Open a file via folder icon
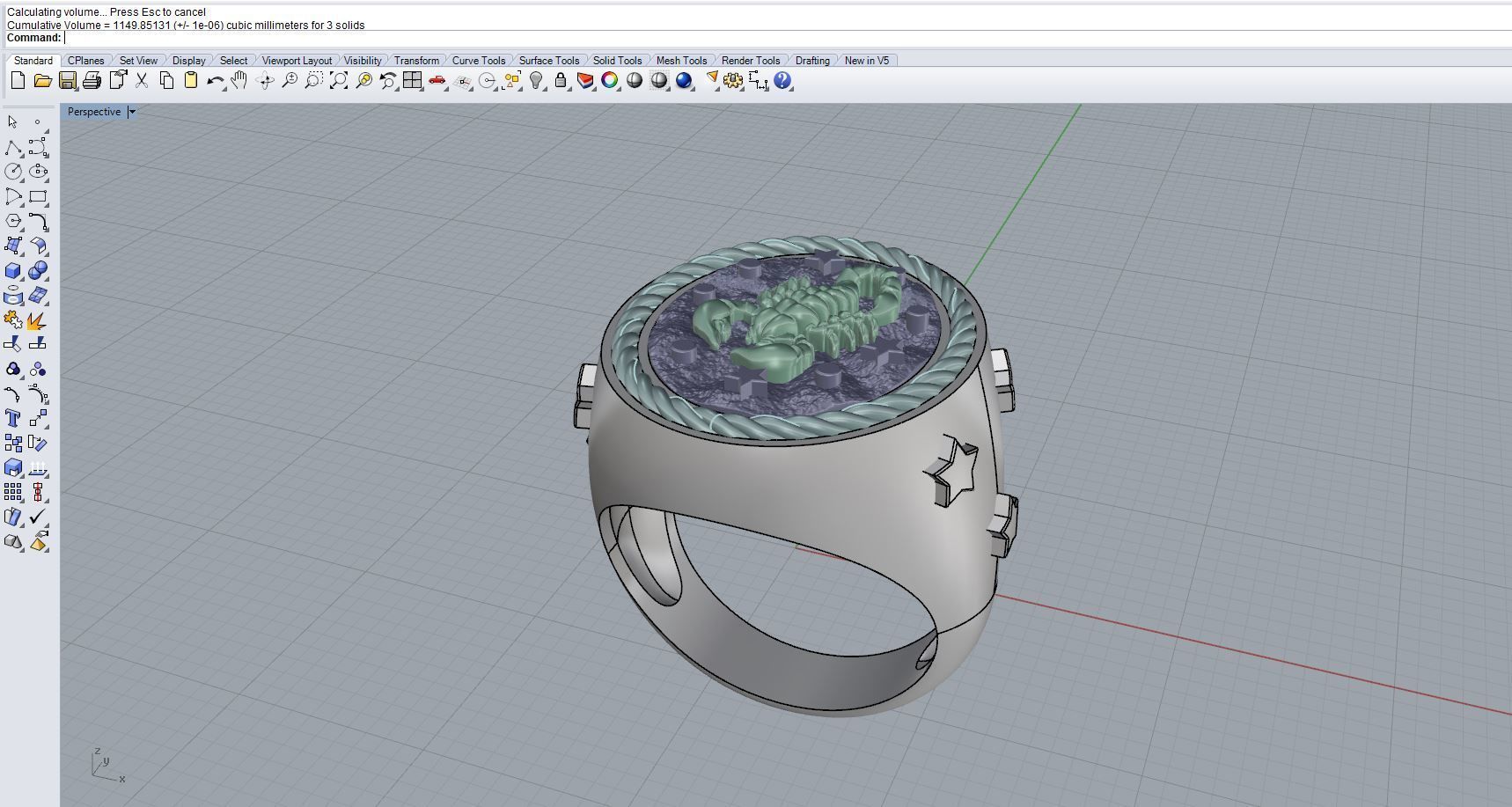This screenshot has width=1512, height=807. coord(42,81)
